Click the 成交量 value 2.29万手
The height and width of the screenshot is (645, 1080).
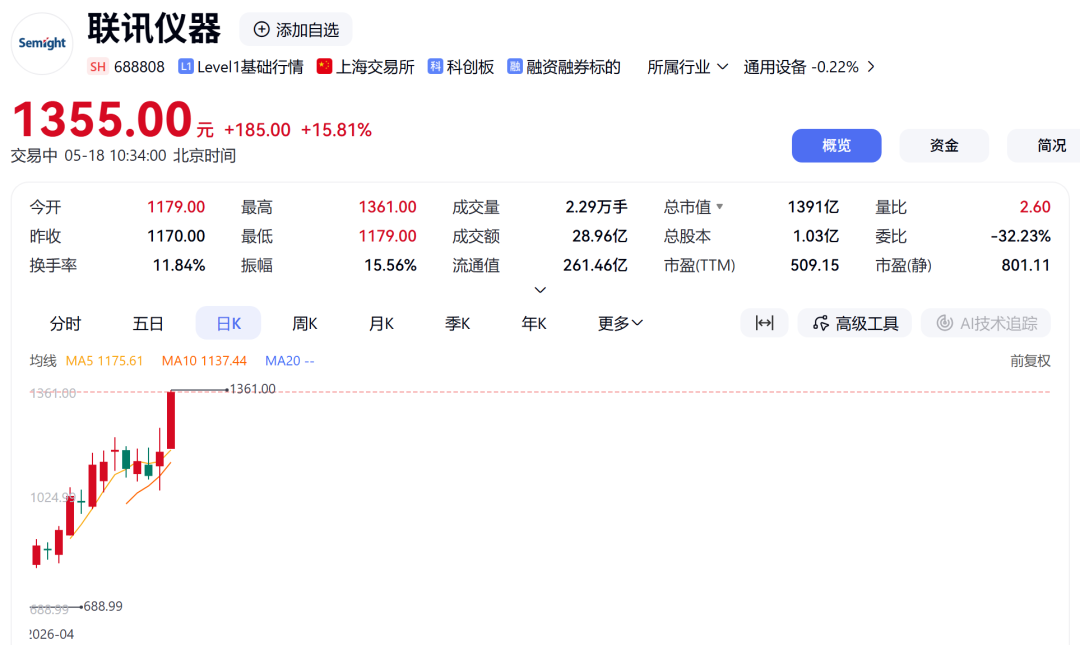(x=596, y=207)
